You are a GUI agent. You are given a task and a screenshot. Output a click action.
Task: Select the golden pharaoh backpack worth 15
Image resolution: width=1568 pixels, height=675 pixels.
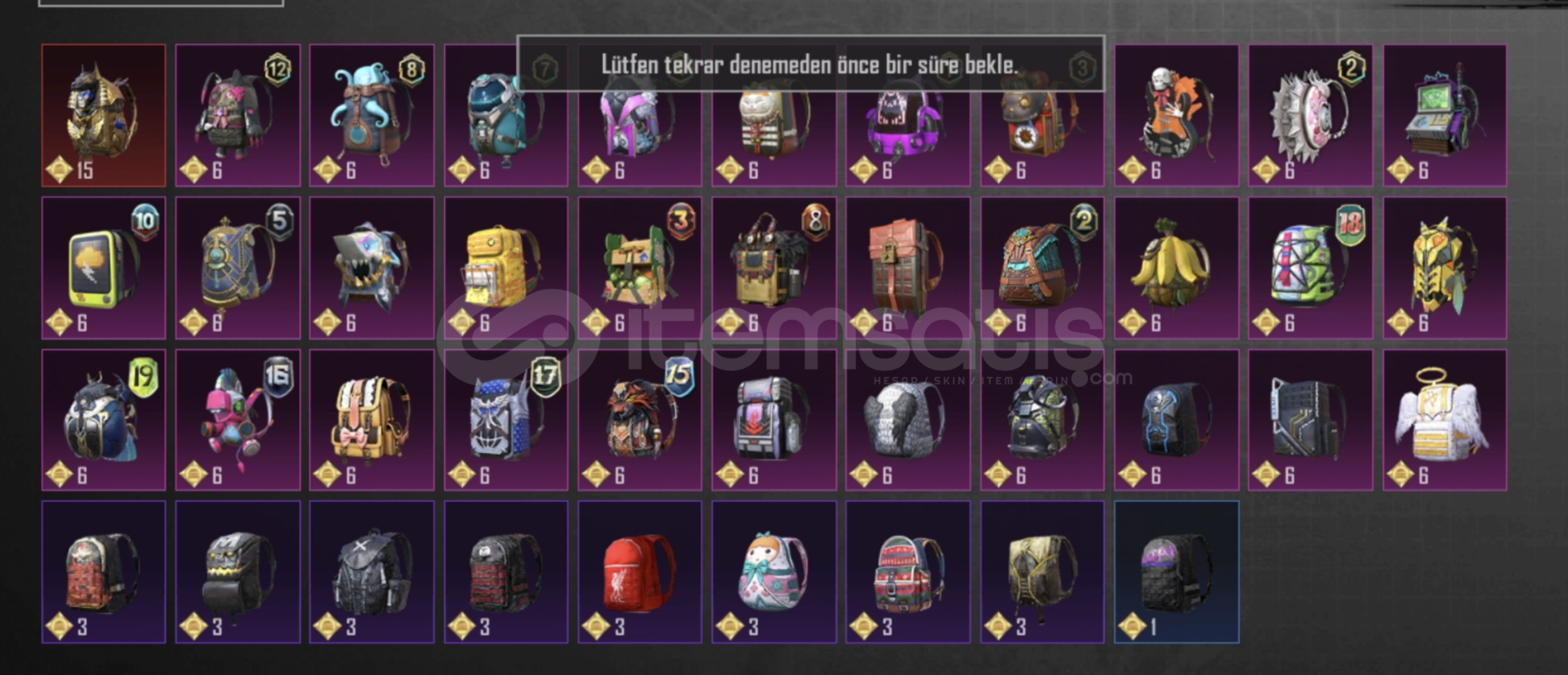point(104,116)
